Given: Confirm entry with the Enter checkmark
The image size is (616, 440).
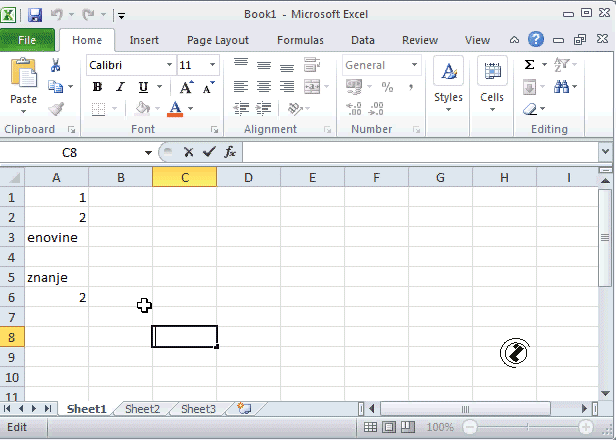Looking at the screenshot, I should tap(208, 152).
